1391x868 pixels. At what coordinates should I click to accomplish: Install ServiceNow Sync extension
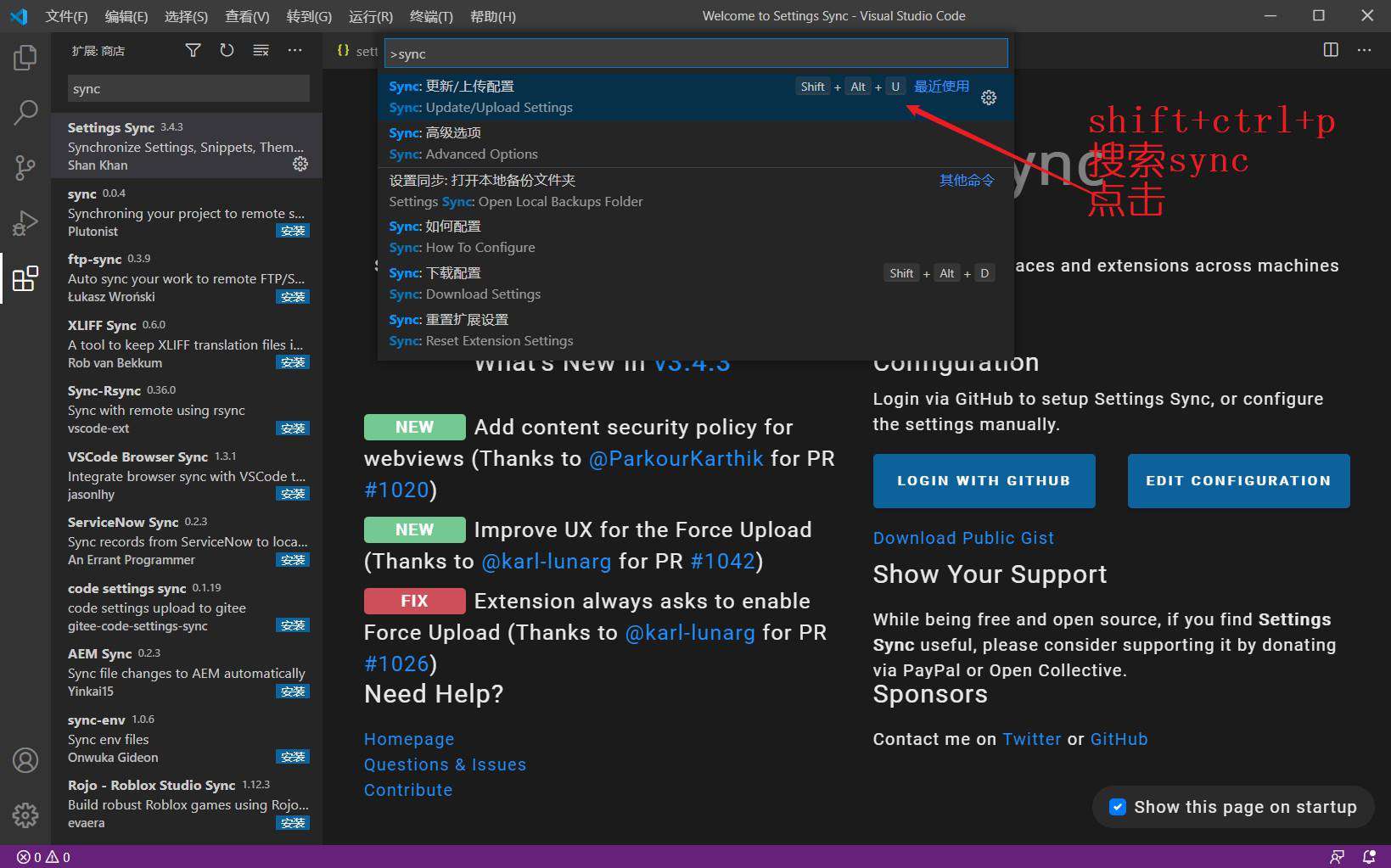[293, 560]
